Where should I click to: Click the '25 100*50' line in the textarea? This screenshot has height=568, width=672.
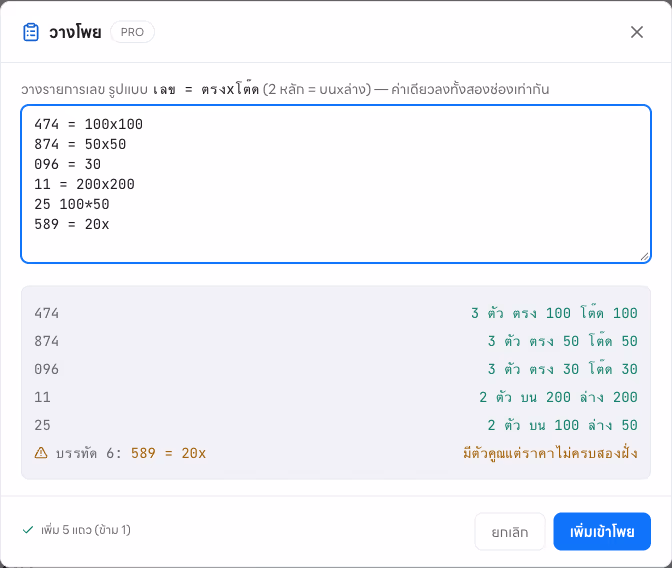[x=72, y=204]
